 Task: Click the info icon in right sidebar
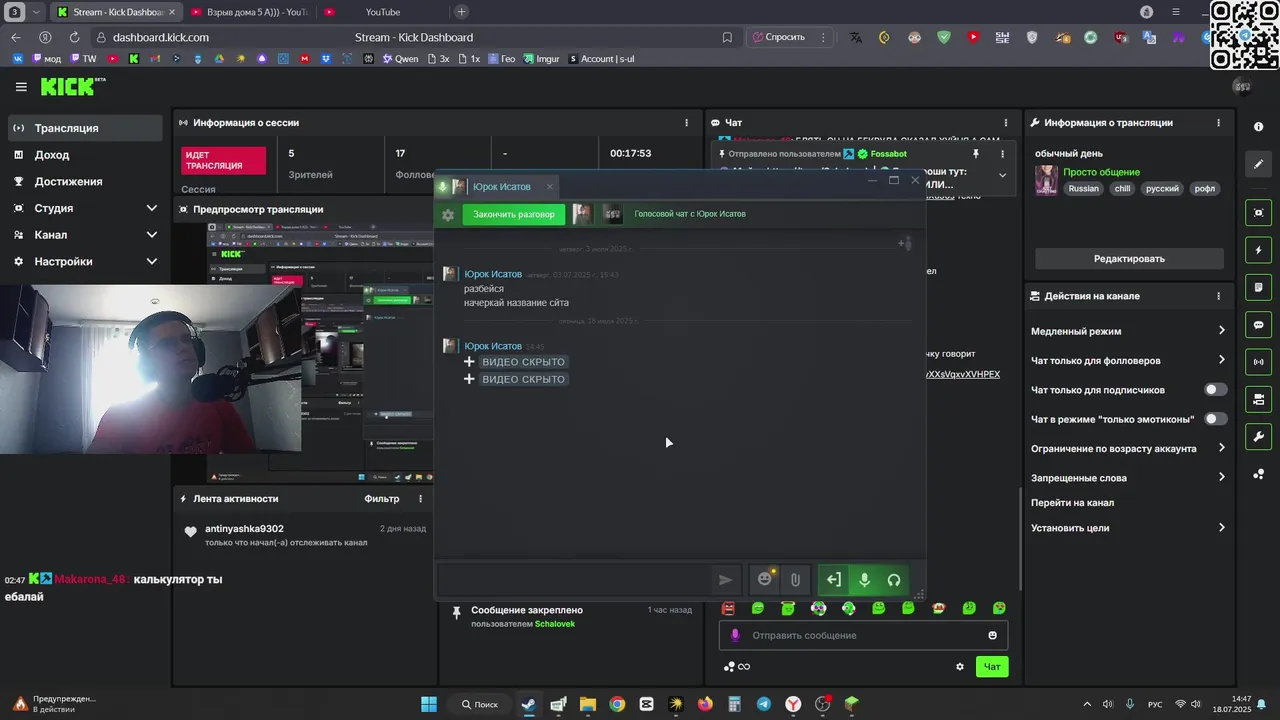pos(1258,127)
